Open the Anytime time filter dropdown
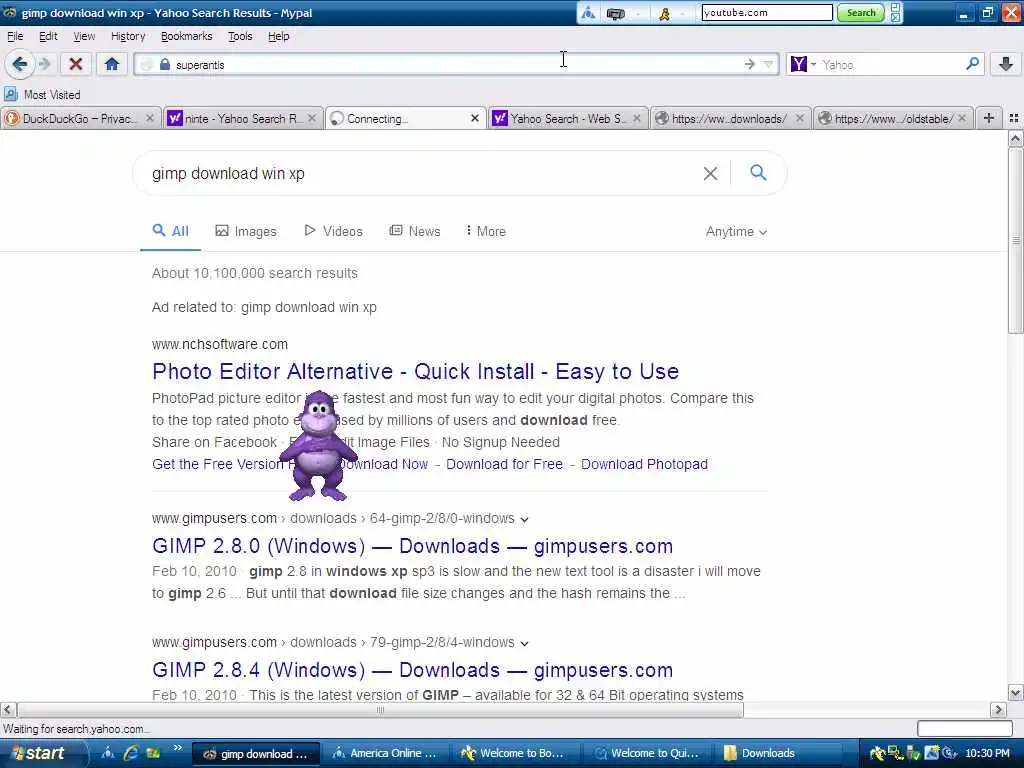Screen dimensions: 1024x768 point(736,231)
